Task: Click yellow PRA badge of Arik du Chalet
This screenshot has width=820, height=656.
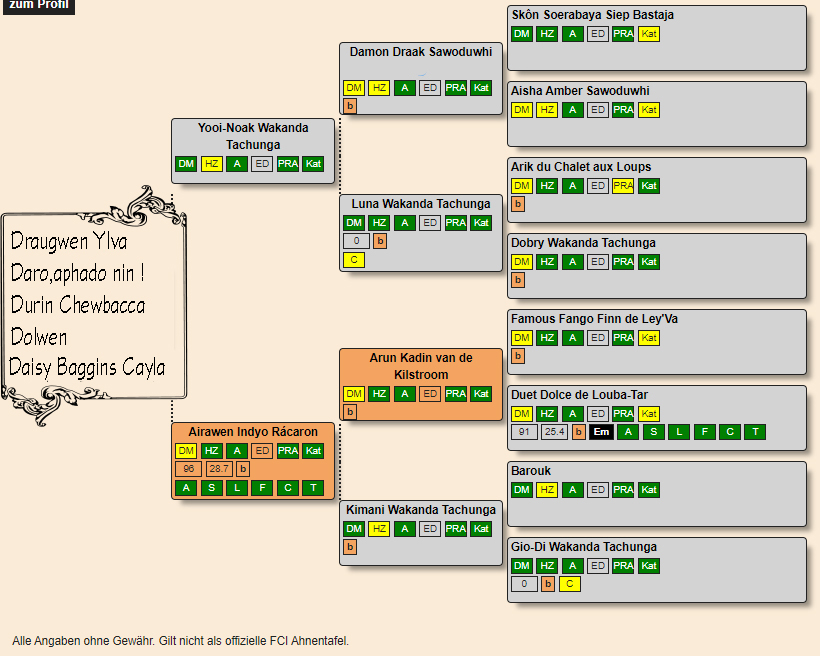Action: pyautogui.click(x=623, y=186)
